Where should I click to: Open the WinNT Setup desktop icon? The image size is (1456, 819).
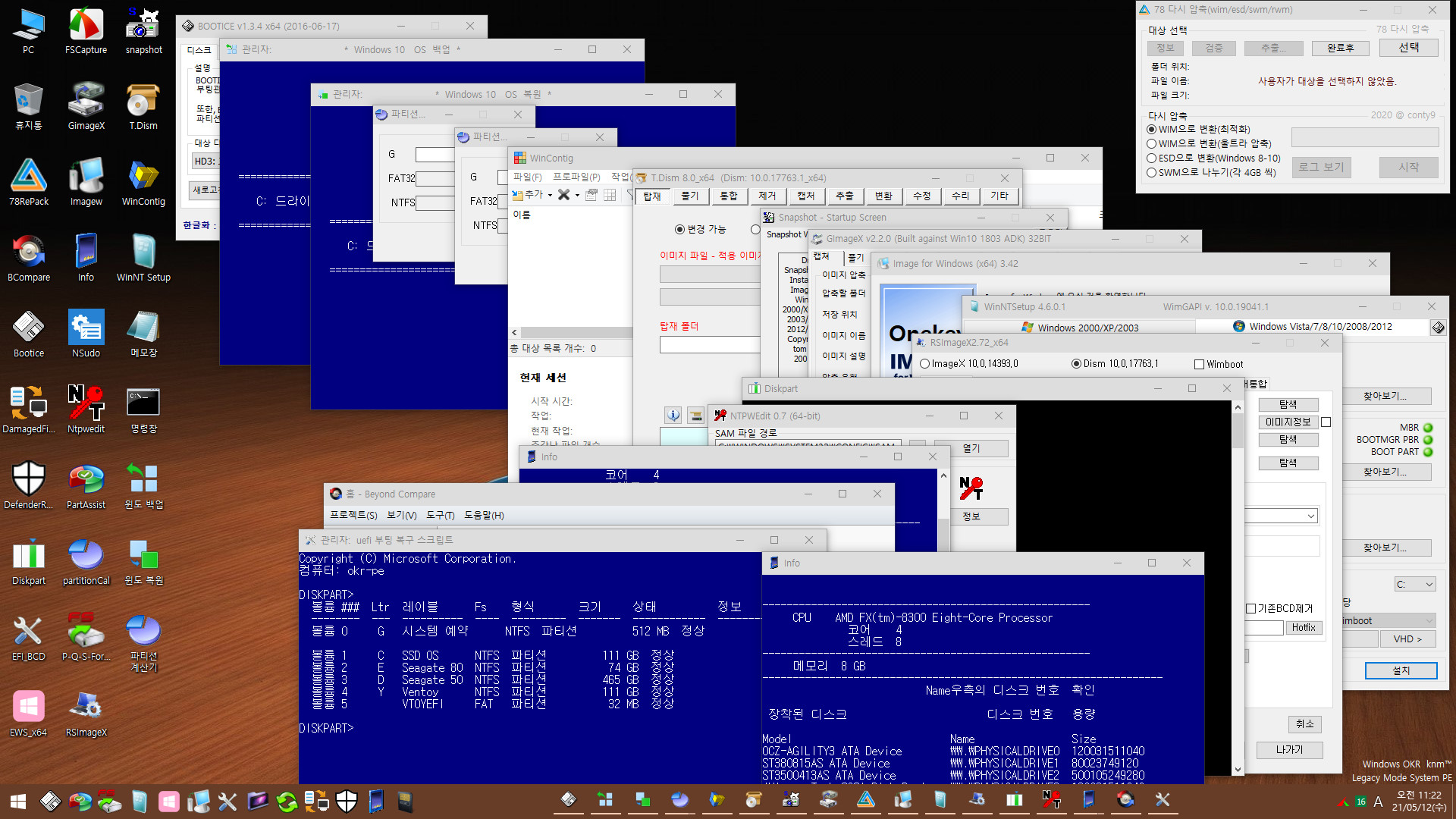143,259
